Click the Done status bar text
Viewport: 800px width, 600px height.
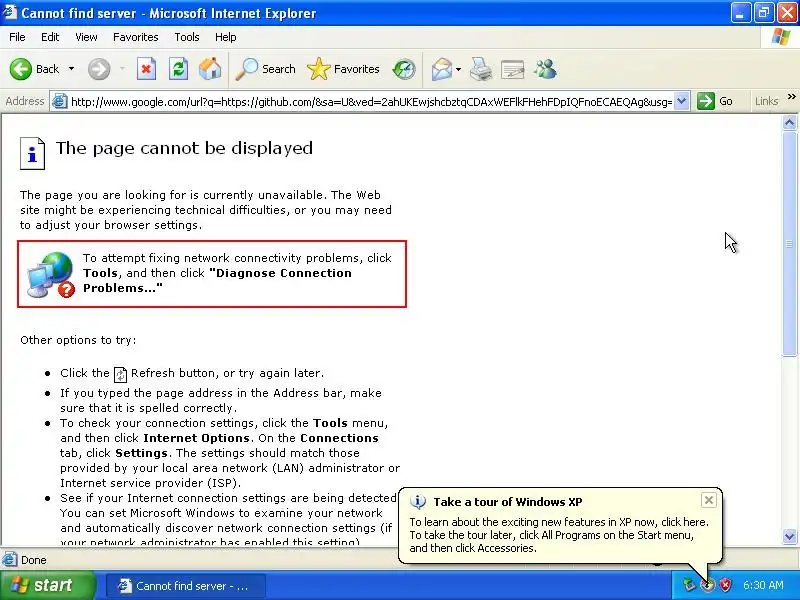[34, 560]
